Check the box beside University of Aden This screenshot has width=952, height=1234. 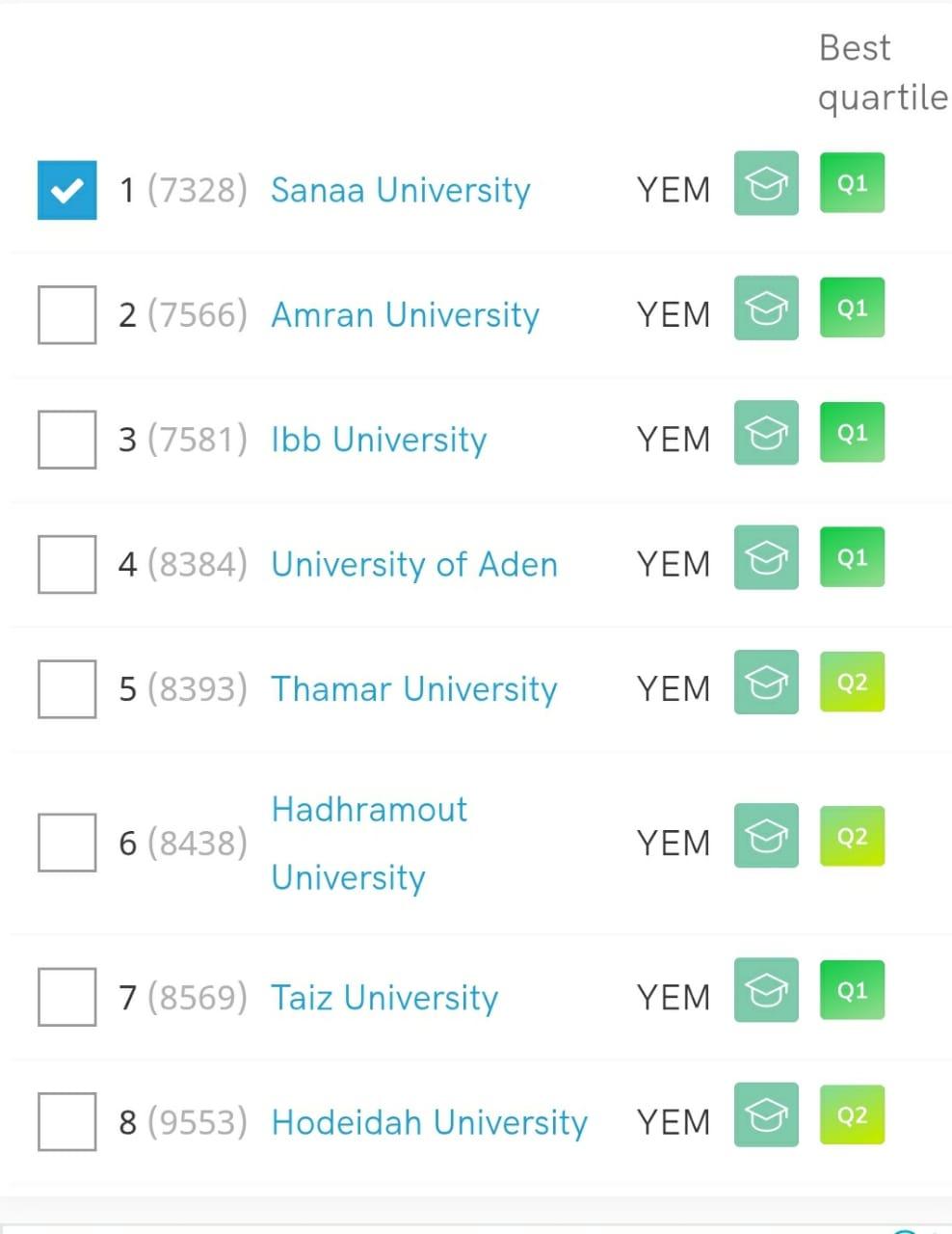[66, 564]
